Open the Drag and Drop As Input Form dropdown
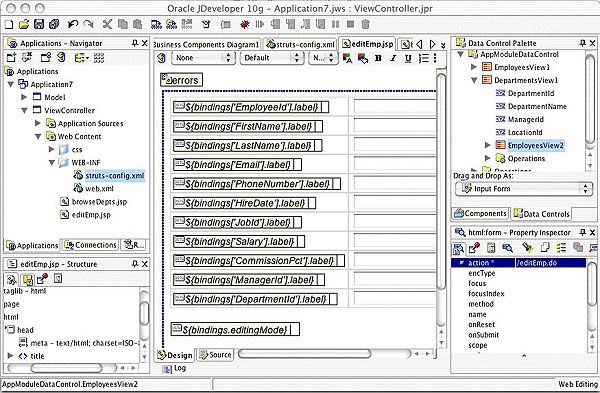 pos(524,189)
